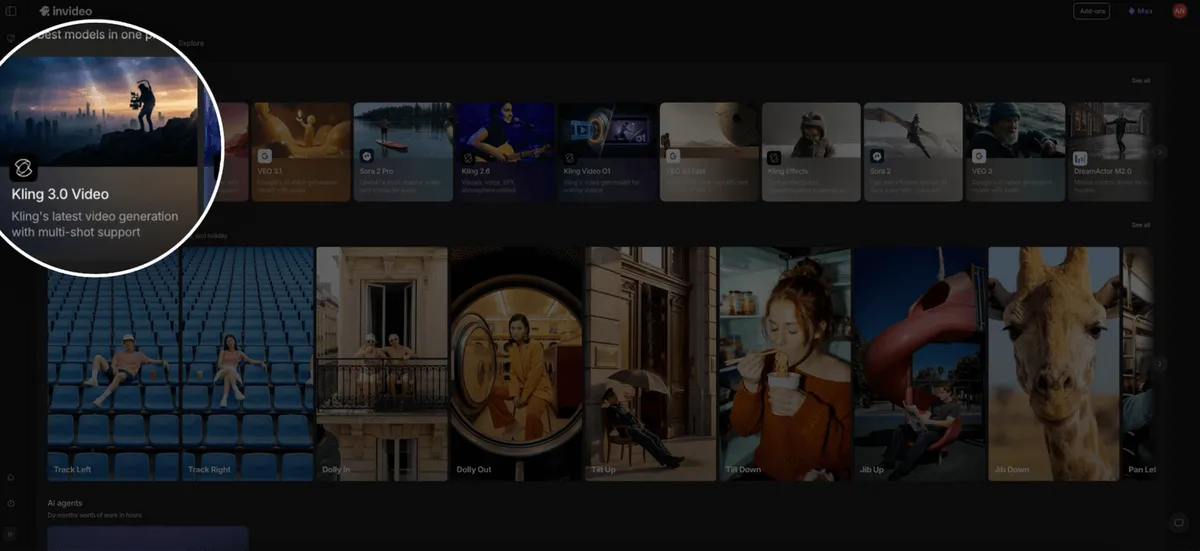Open the Dolly Out camera move thumbnail
The width and height of the screenshot is (1200, 551).
point(516,364)
